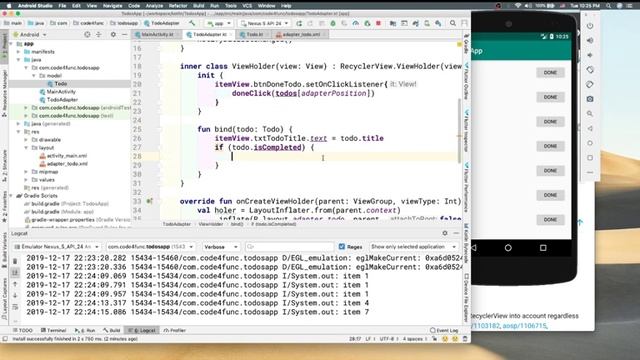Screen dimensions: 640x360
Task: Select activity_main.xml in layout folder
Action: (x=67, y=156)
